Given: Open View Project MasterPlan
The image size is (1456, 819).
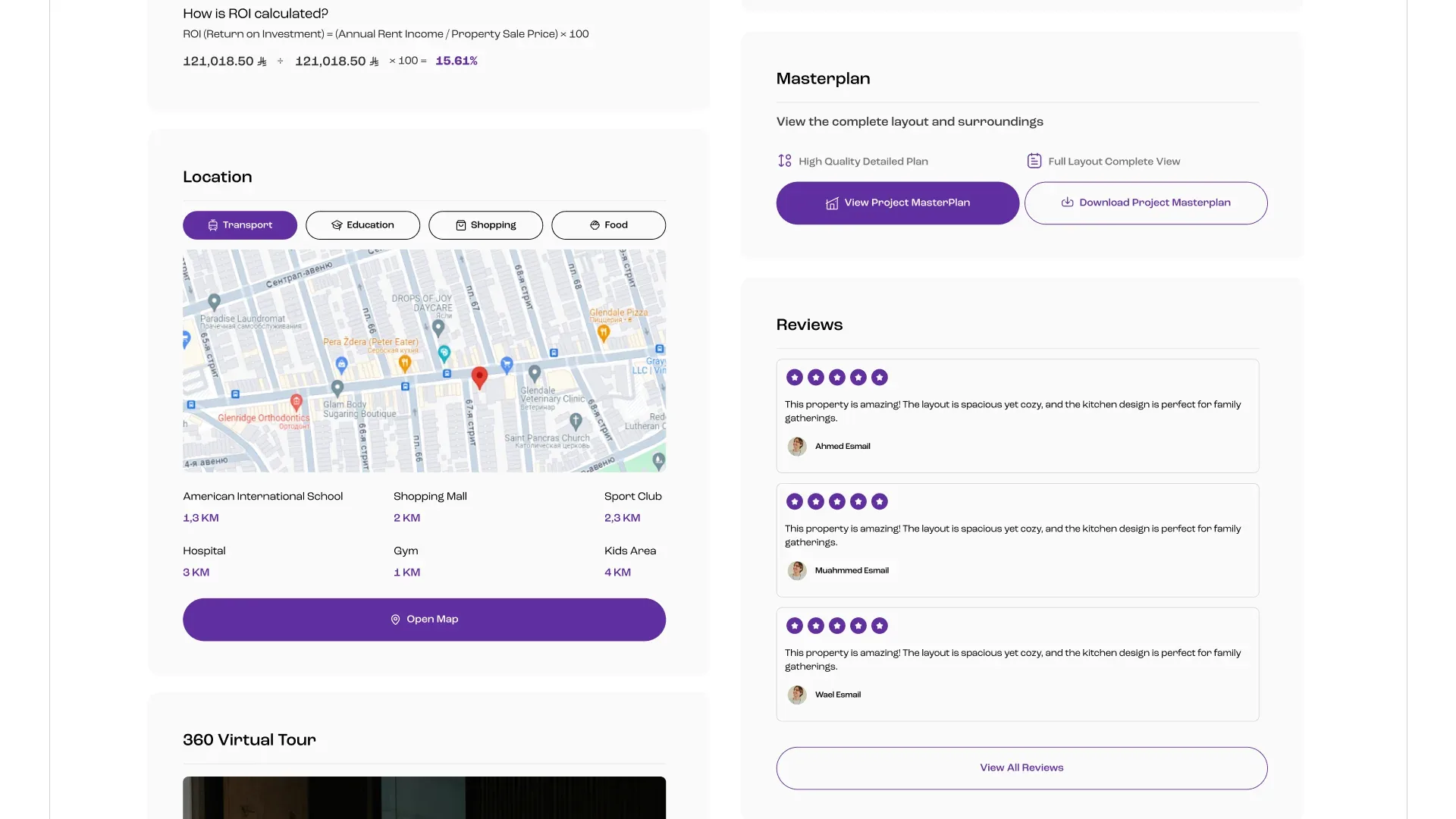Looking at the screenshot, I should pos(897,202).
